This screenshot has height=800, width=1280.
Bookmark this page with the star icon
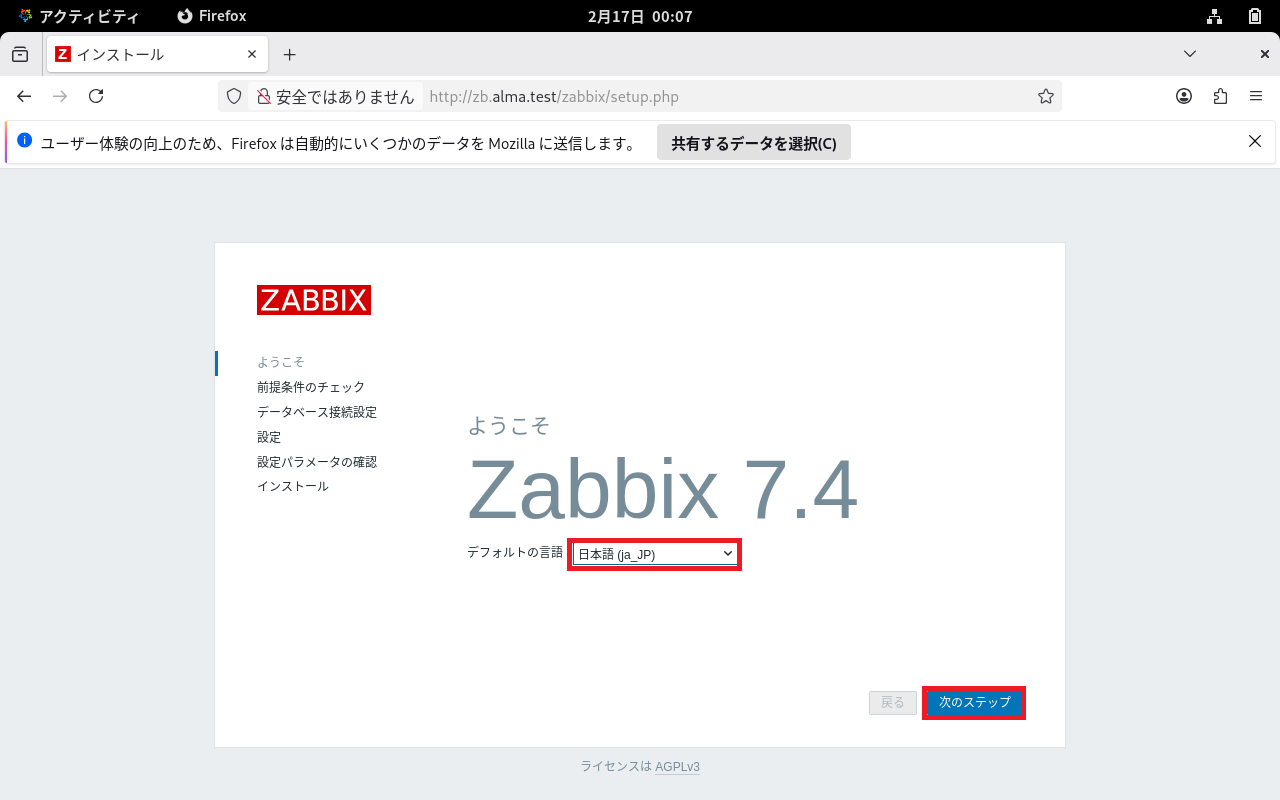coord(1046,96)
